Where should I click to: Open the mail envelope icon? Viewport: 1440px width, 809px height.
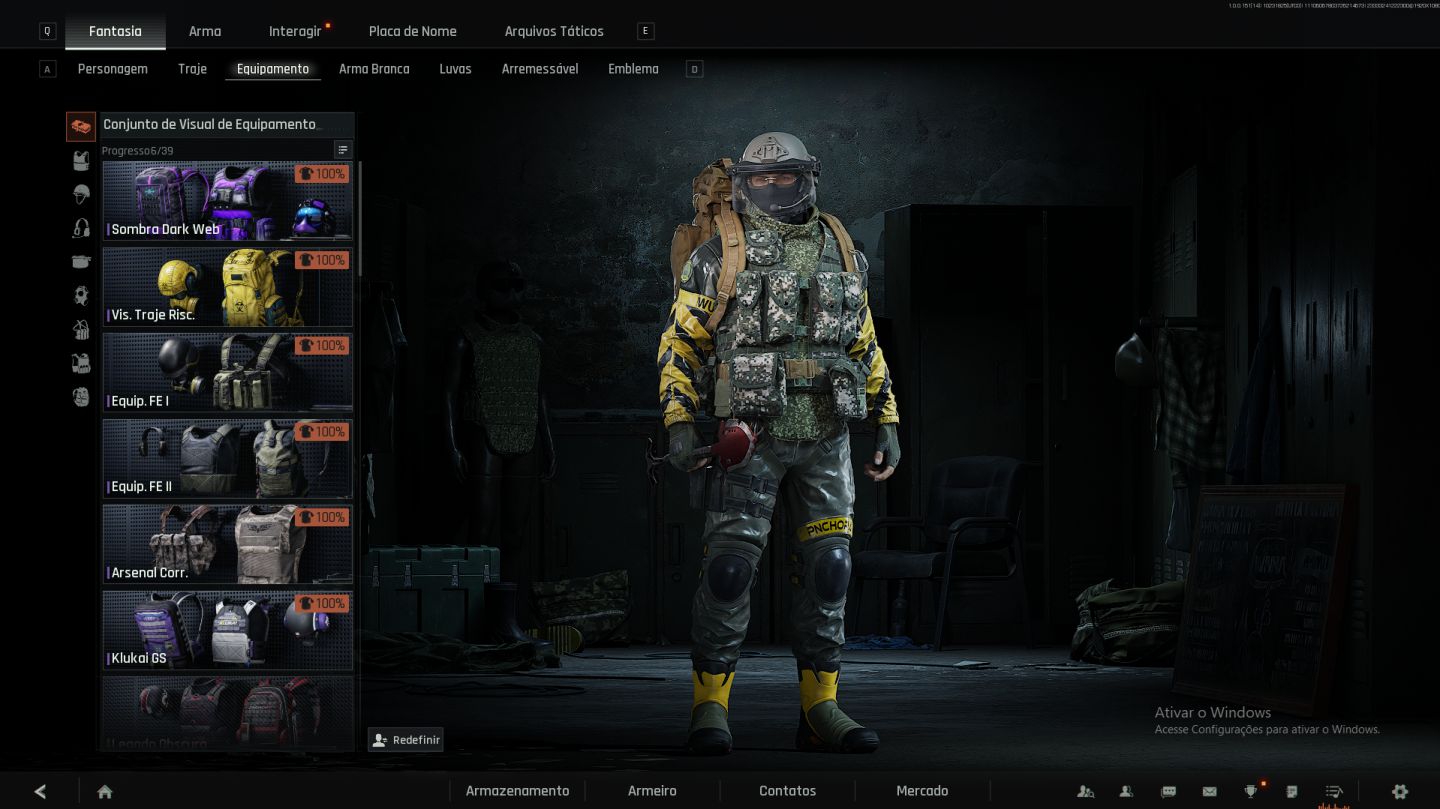[x=1209, y=791]
